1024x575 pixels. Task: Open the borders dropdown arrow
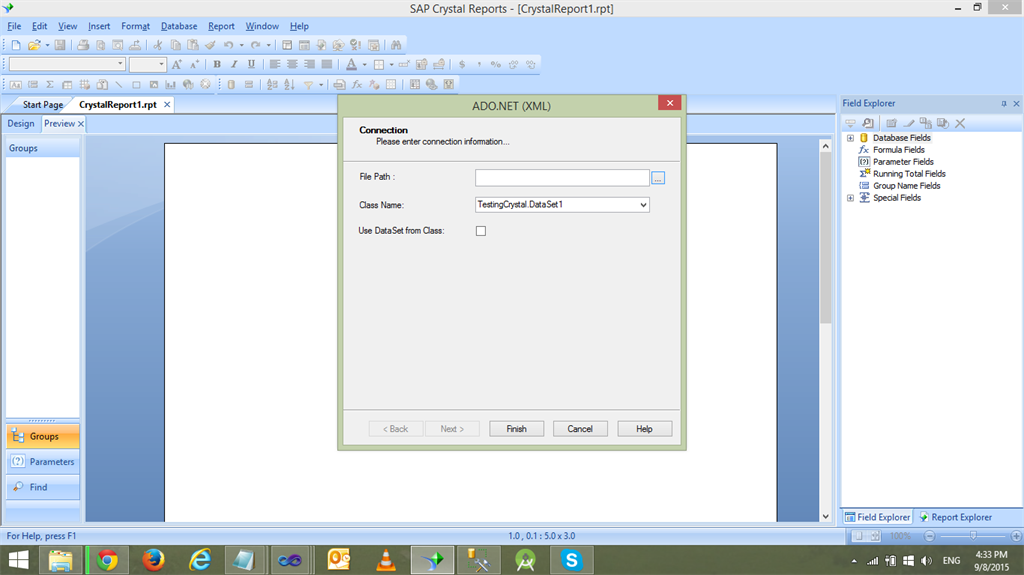(391, 64)
